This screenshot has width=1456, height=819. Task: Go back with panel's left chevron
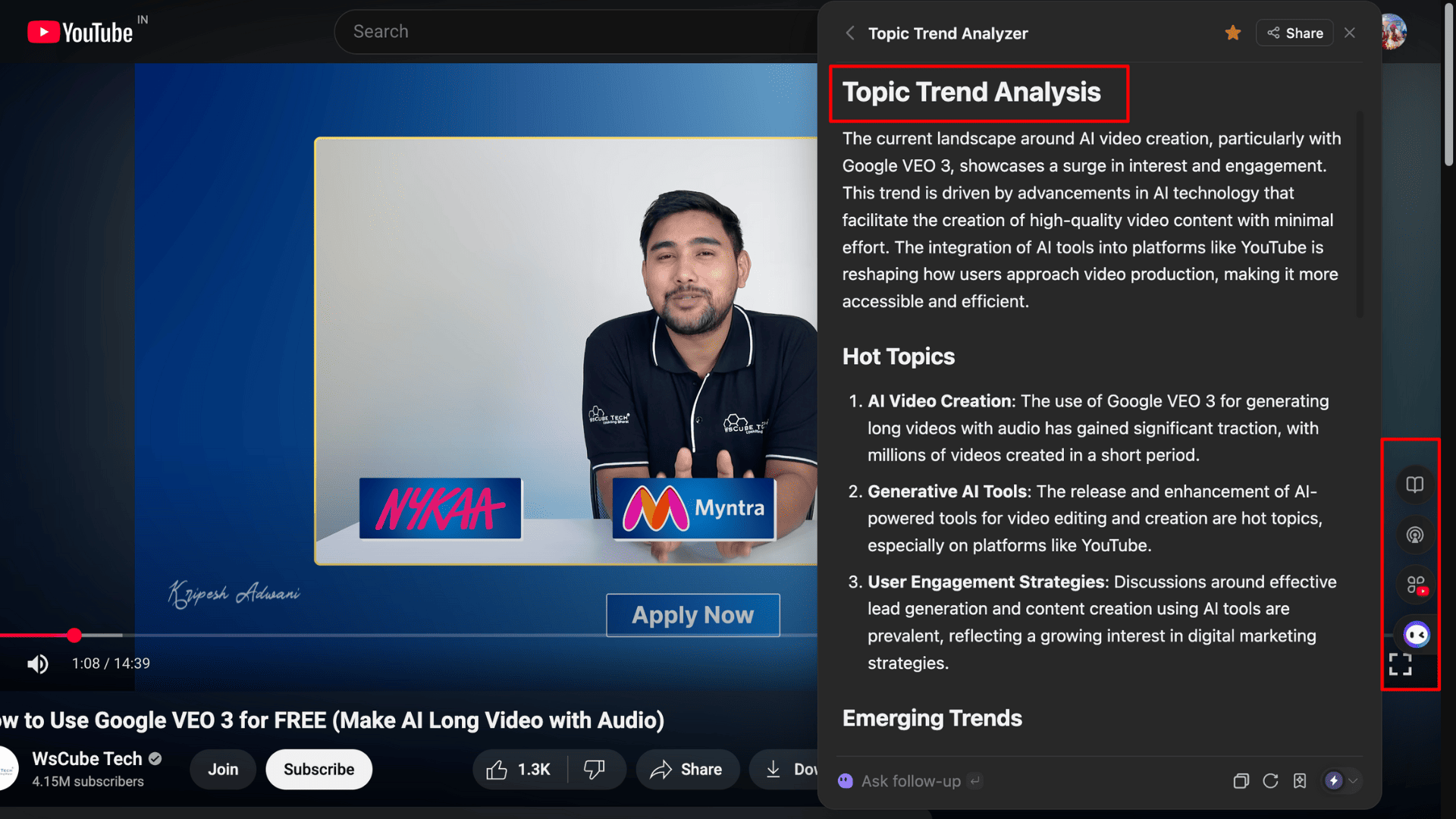click(x=850, y=33)
